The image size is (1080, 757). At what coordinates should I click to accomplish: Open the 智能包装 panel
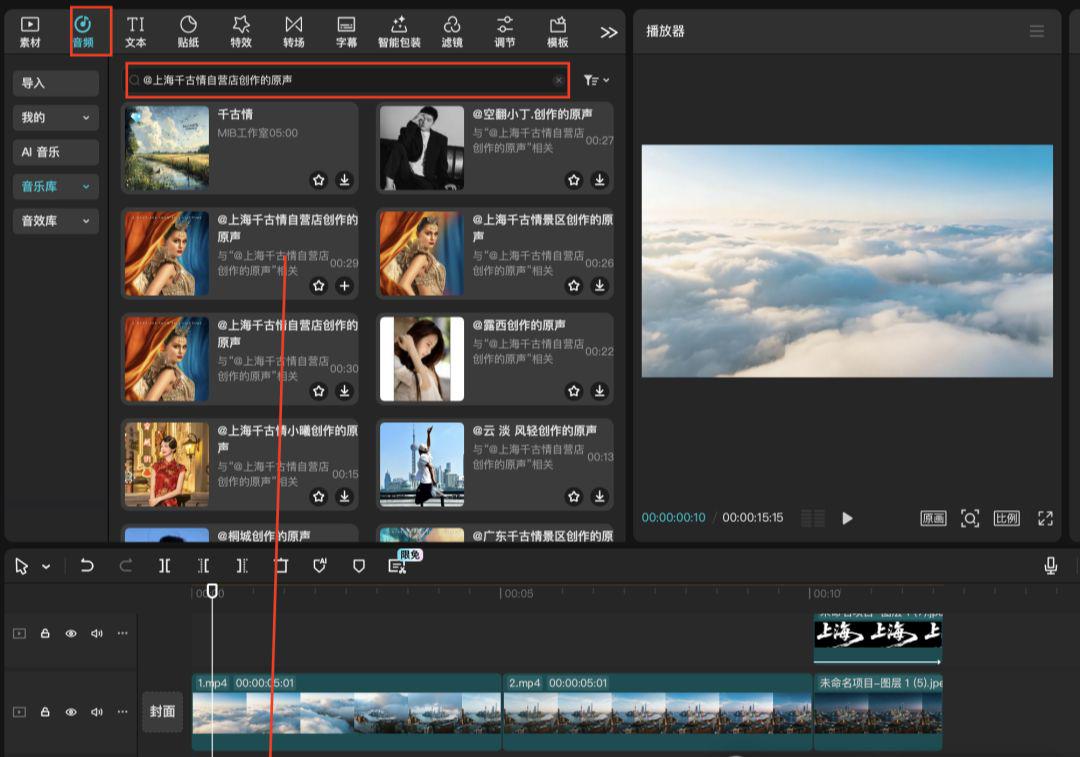[400, 30]
